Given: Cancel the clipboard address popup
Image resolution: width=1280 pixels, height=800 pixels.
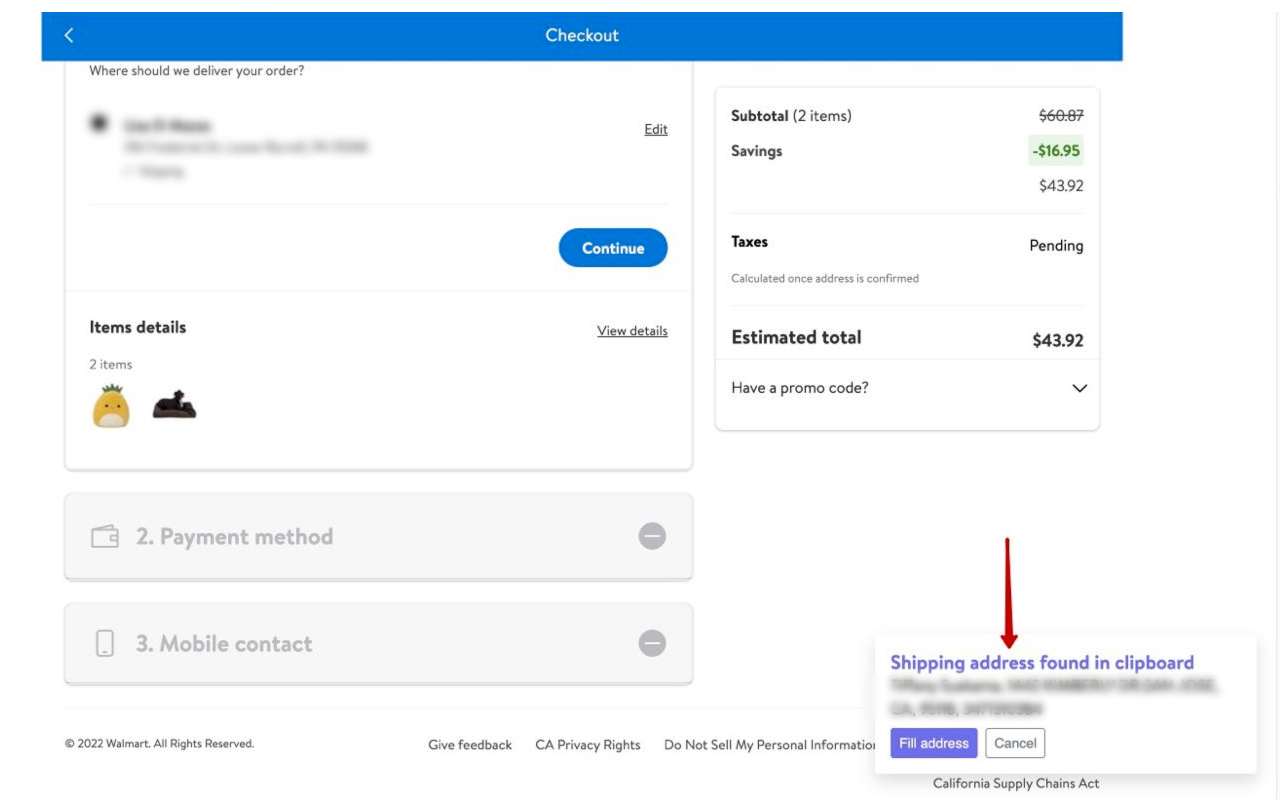Looking at the screenshot, I should (1015, 743).
